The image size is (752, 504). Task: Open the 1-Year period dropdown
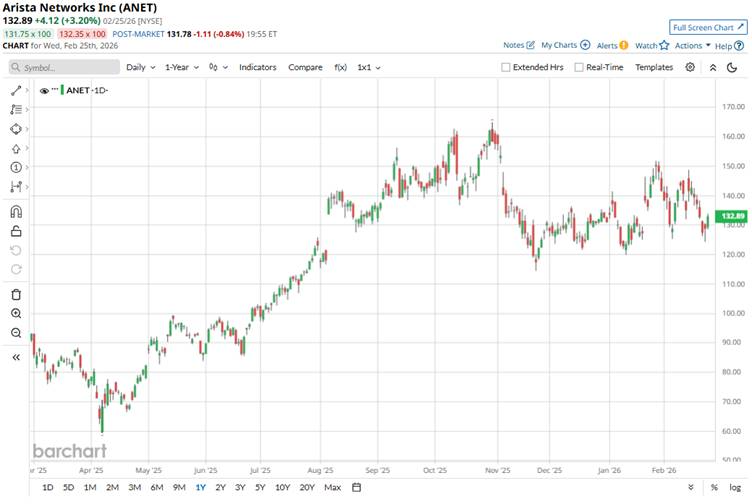pyautogui.click(x=182, y=68)
